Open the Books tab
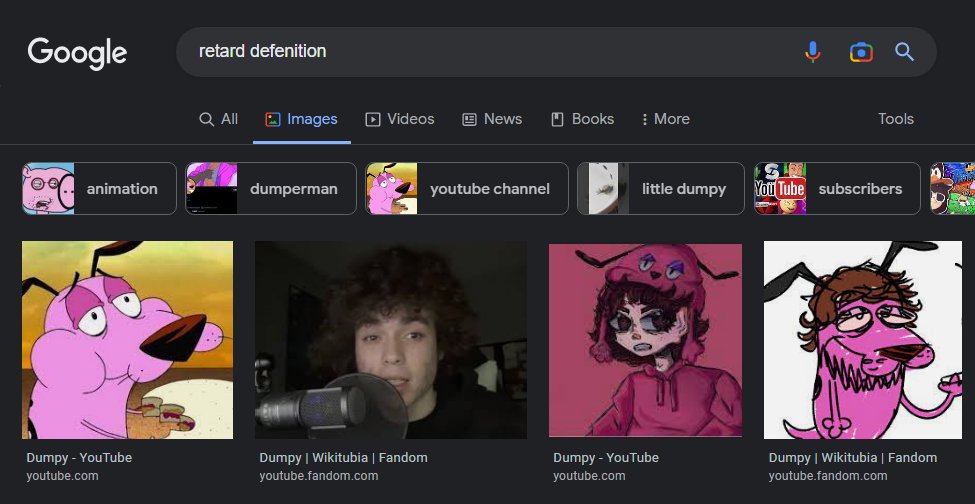Image resolution: width=975 pixels, height=504 pixels. [583, 119]
